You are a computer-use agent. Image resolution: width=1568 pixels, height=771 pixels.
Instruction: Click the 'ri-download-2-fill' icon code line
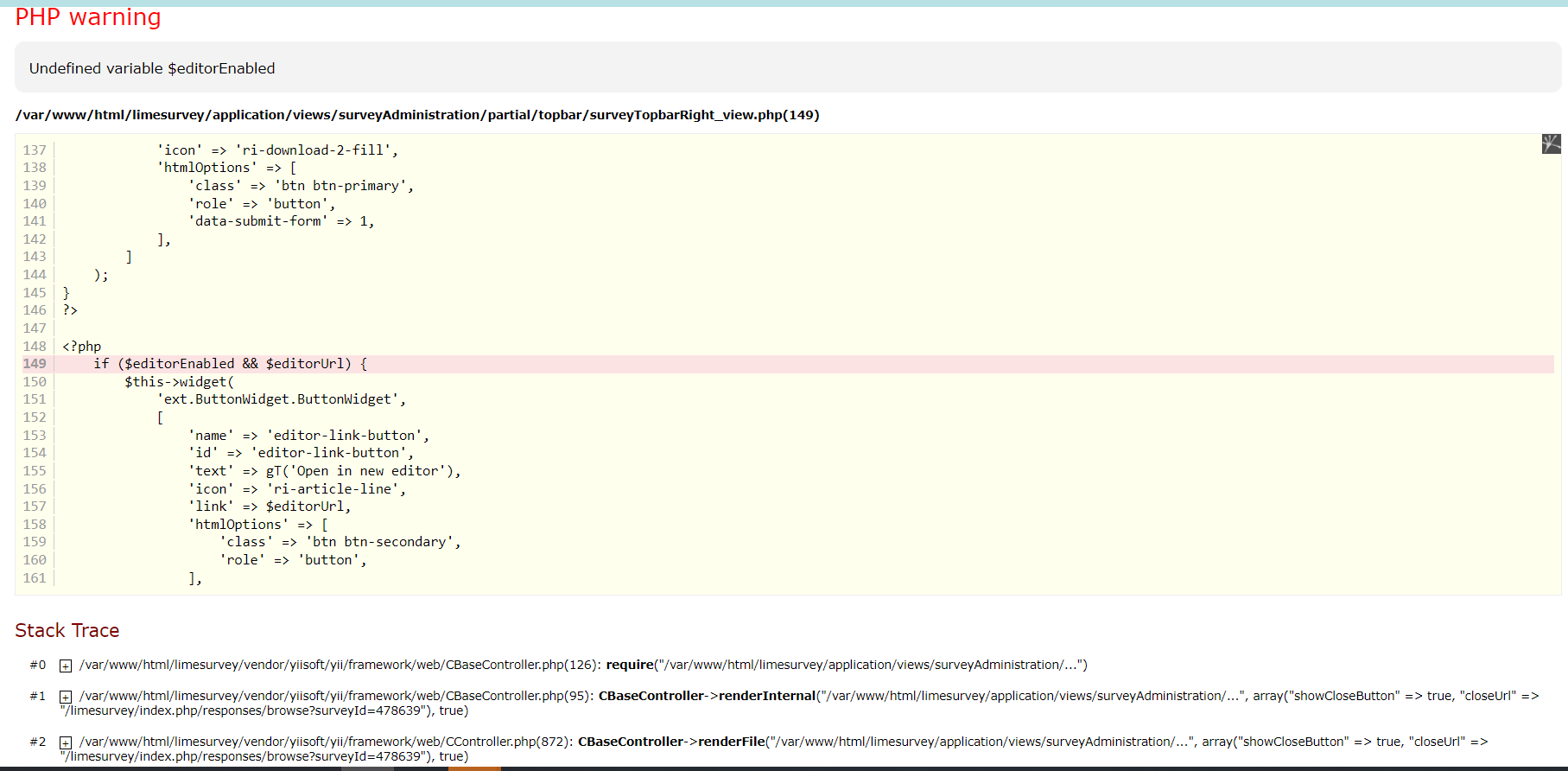click(276, 150)
